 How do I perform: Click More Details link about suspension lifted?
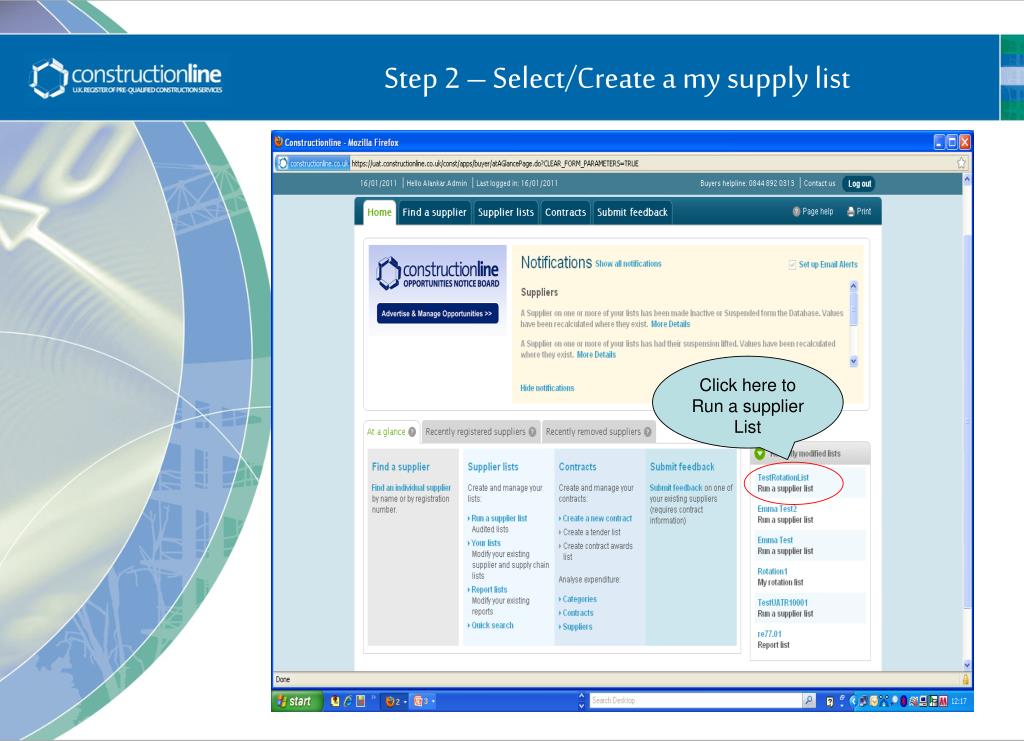596,355
